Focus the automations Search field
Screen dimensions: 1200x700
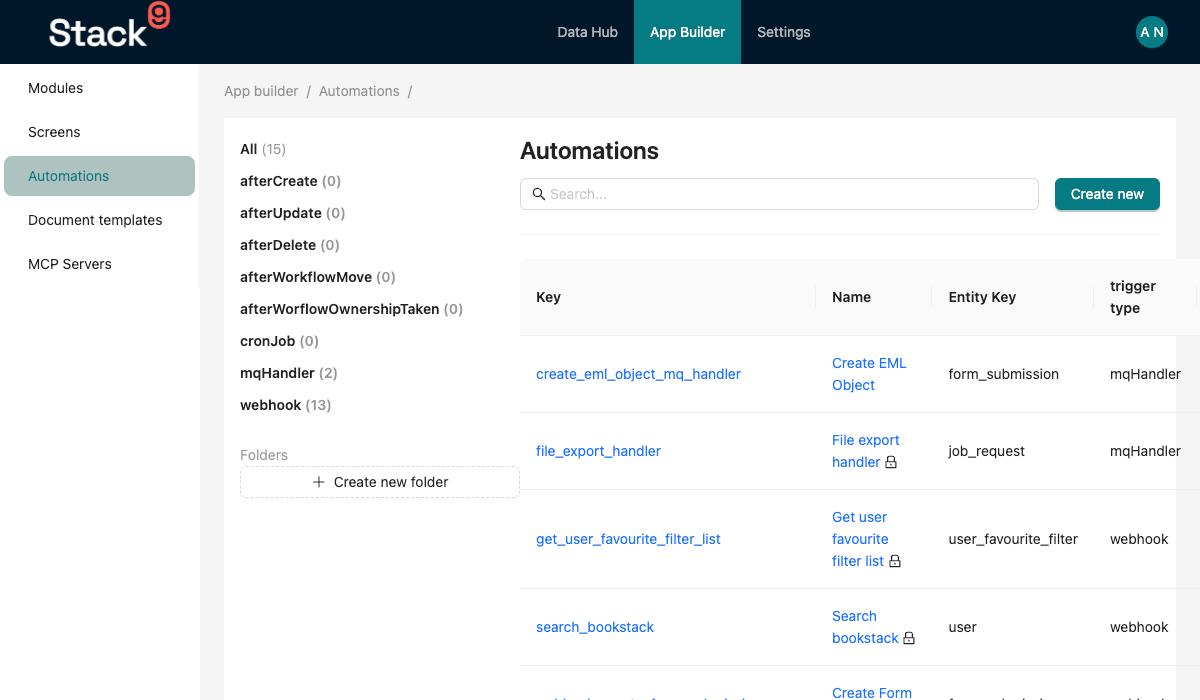pos(779,194)
